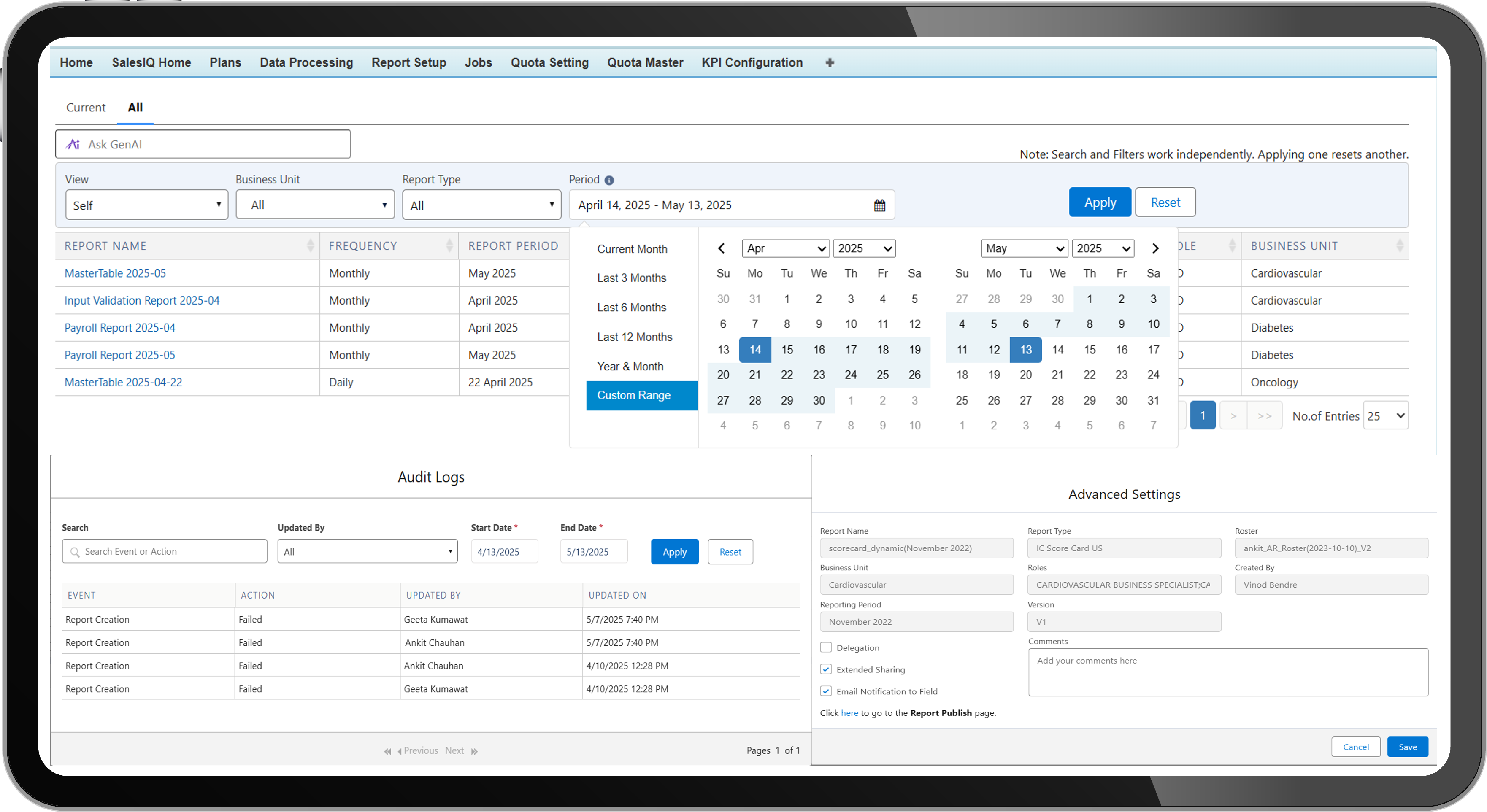Click the Start Date input field

(504, 551)
